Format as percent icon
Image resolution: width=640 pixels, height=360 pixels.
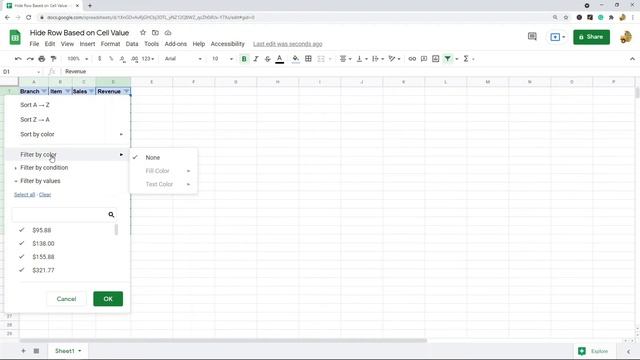(x=111, y=59)
